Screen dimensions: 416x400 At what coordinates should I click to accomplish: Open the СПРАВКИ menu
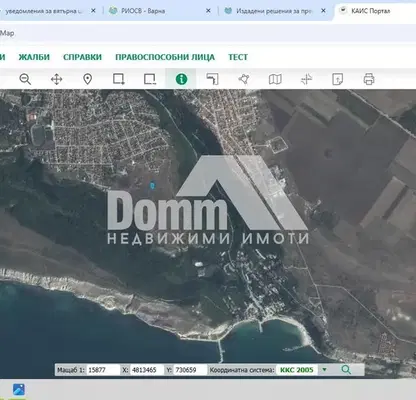point(82,57)
